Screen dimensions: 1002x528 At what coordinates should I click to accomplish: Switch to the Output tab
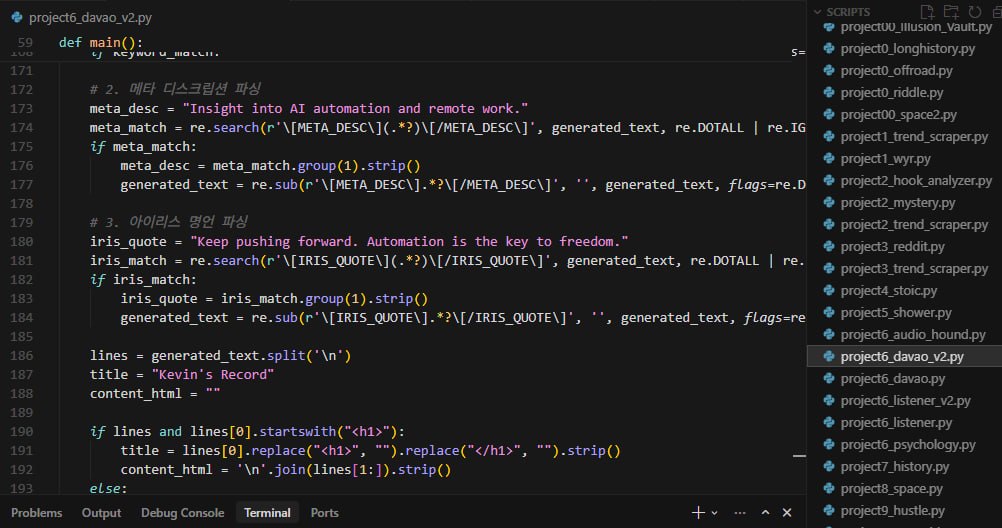[102, 513]
